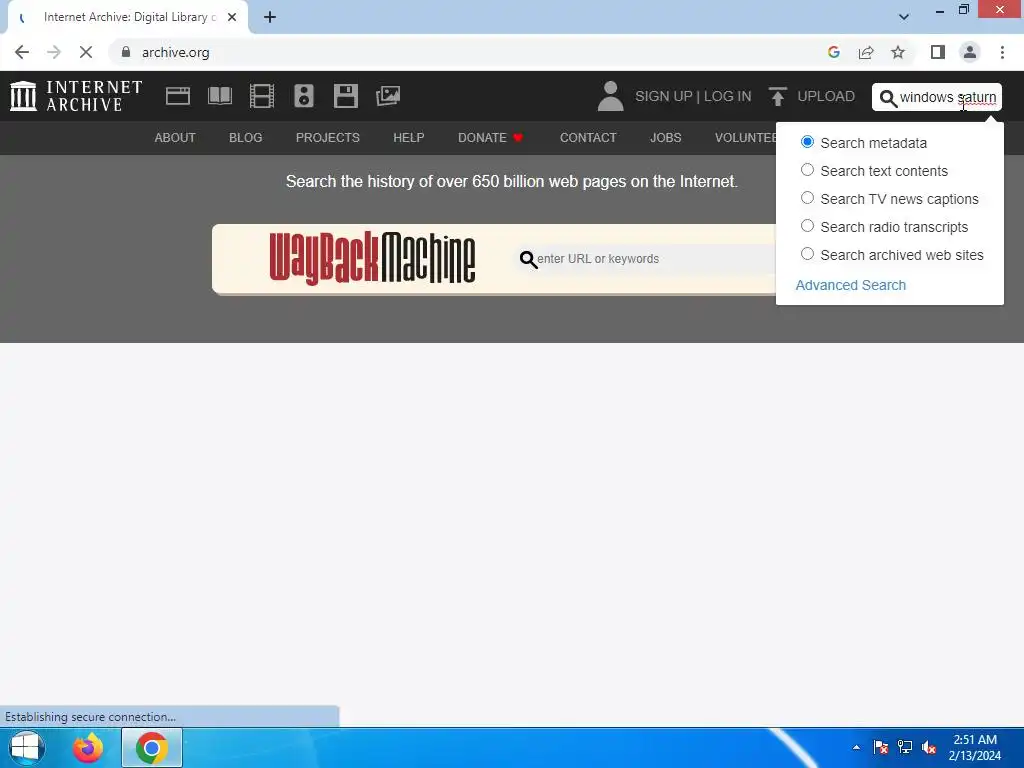The height and width of the screenshot is (768, 1024).
Task: Click the user avatar icon
Action: tap(611, 96)
